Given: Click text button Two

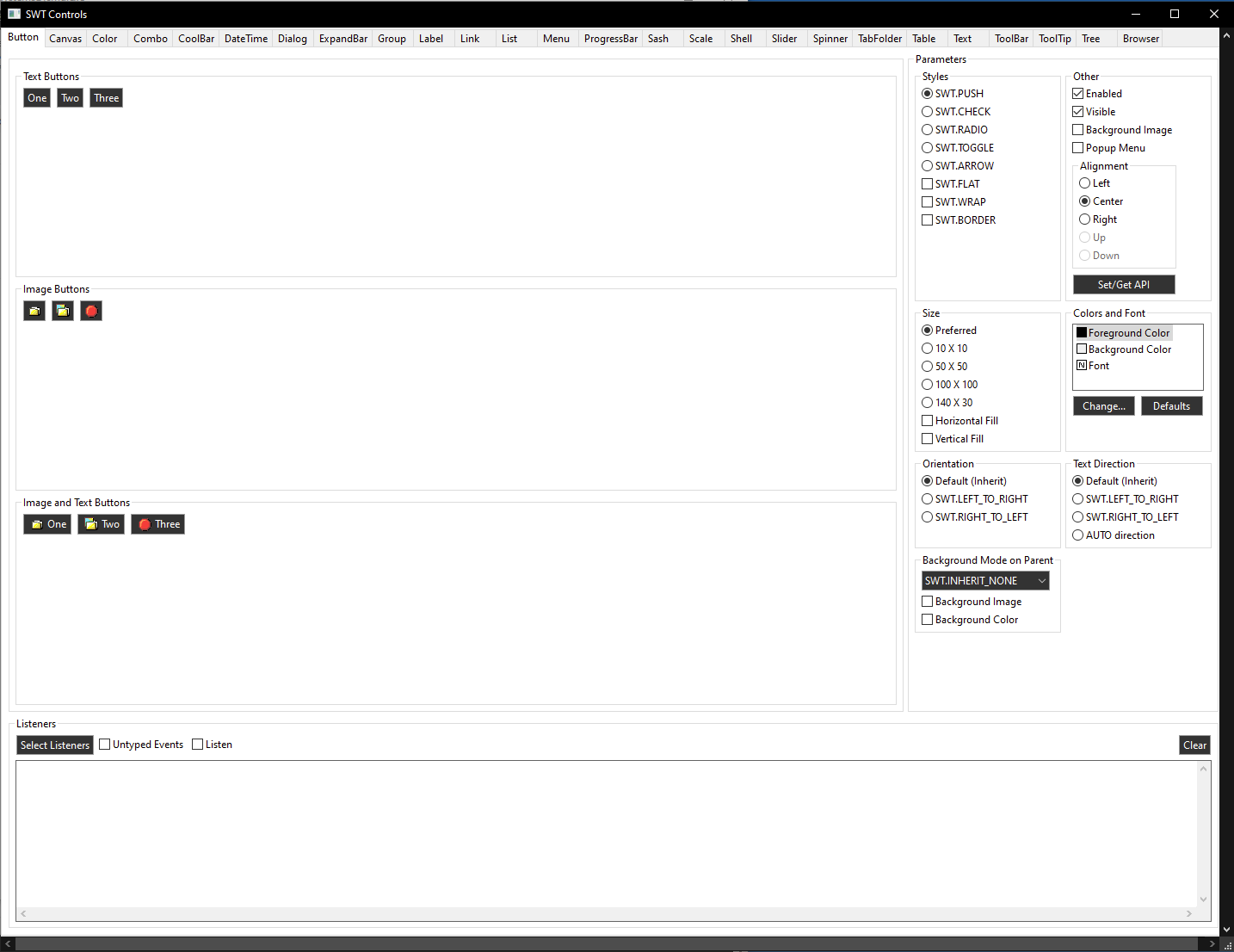Looking at the screenshot, I should pyautogui.click(x=71, y=98).
